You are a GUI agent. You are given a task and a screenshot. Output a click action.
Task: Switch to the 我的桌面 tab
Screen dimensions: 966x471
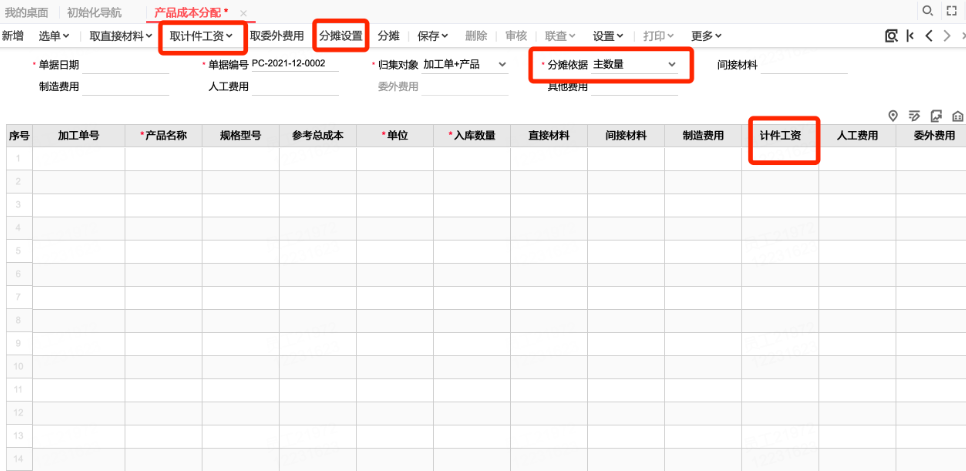tap(27, 12)
